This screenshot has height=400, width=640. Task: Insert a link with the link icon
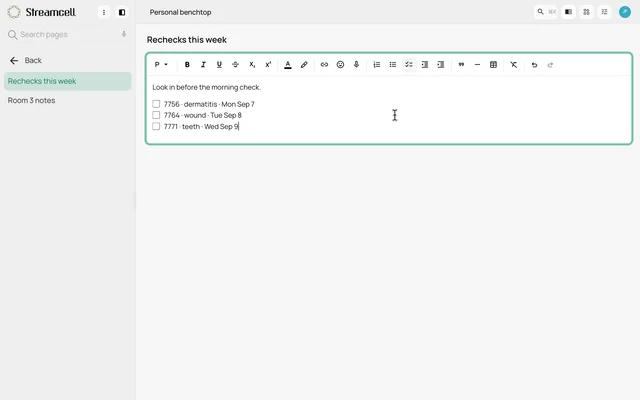click(324, 64)
